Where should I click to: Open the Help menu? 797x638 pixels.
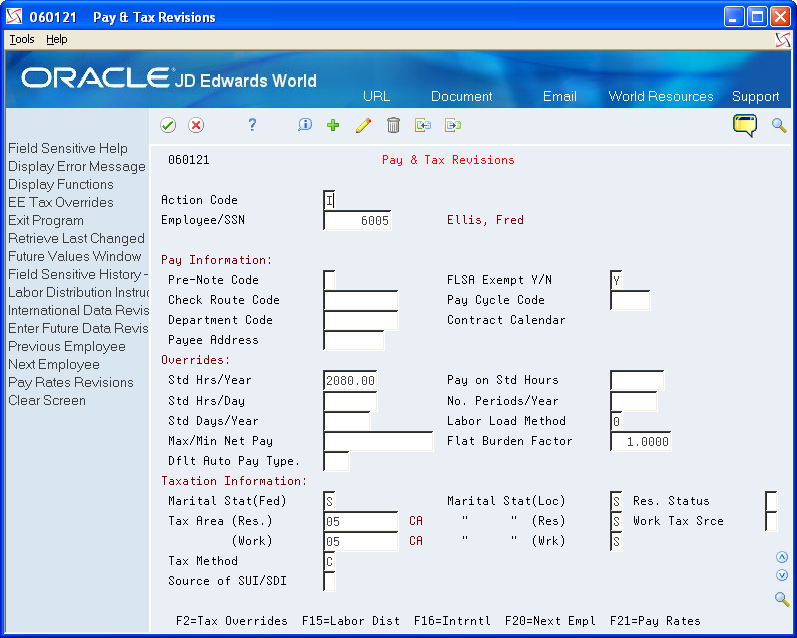coord(56,39)
